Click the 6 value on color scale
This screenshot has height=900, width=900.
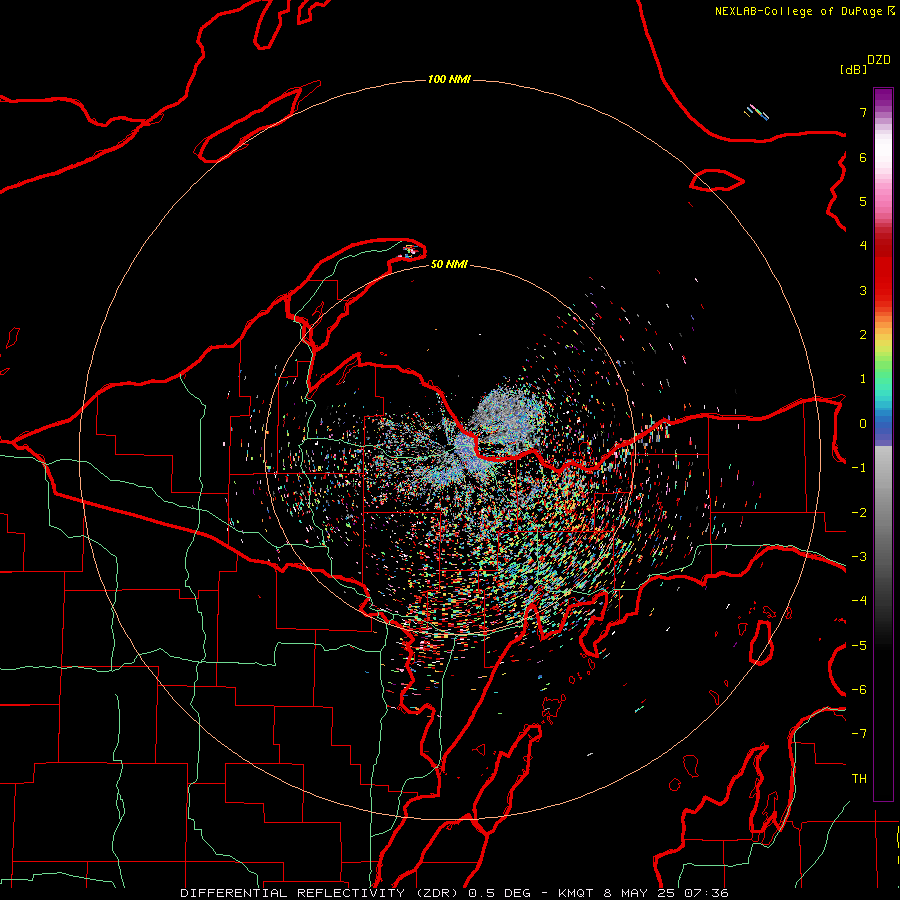coord(863,157)
